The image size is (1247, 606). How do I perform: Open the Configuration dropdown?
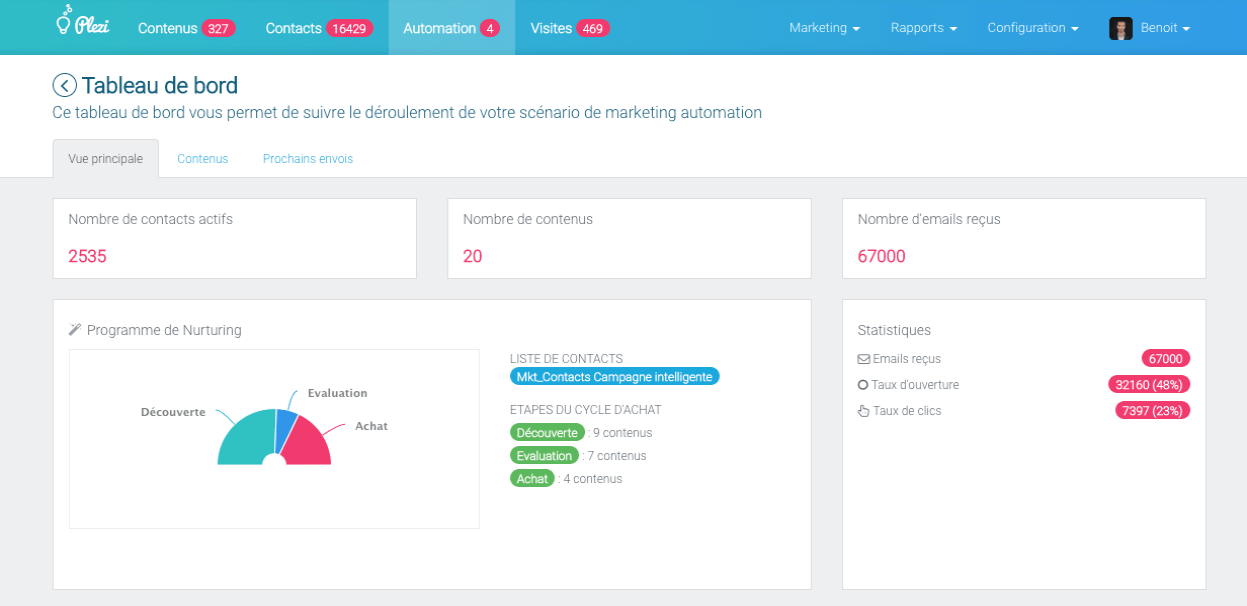[1032, 28]
